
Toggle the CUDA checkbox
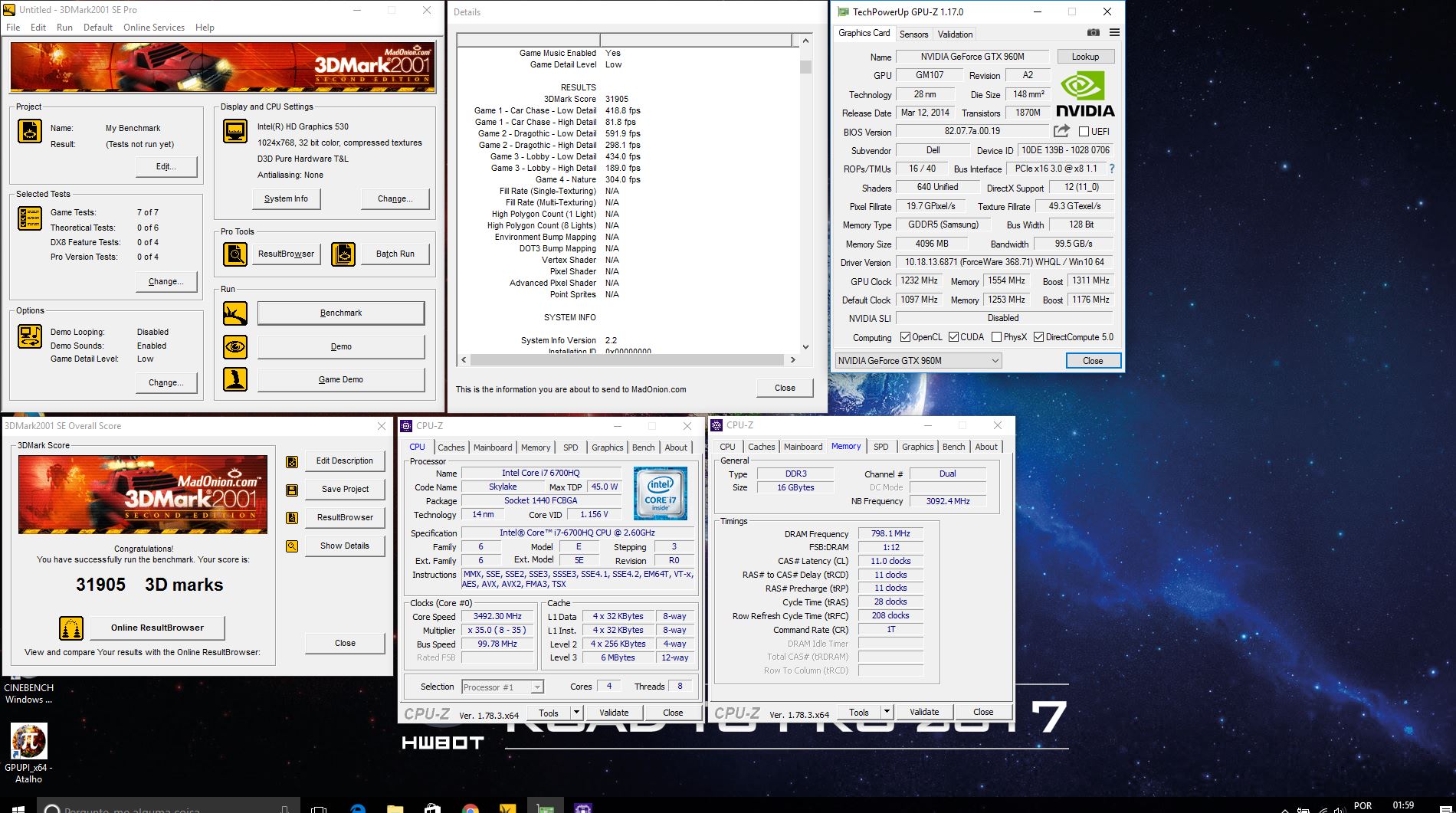[x=953, y=337]
